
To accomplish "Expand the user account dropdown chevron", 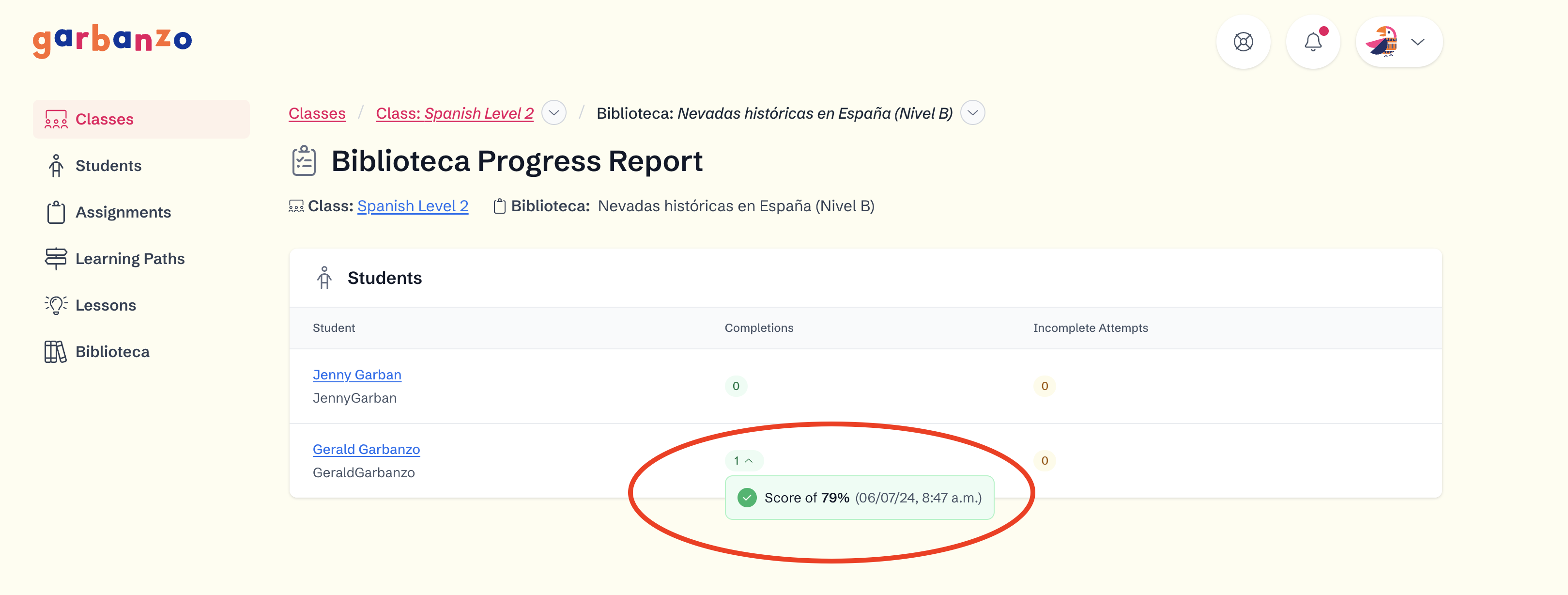I will click(1418, 42).
